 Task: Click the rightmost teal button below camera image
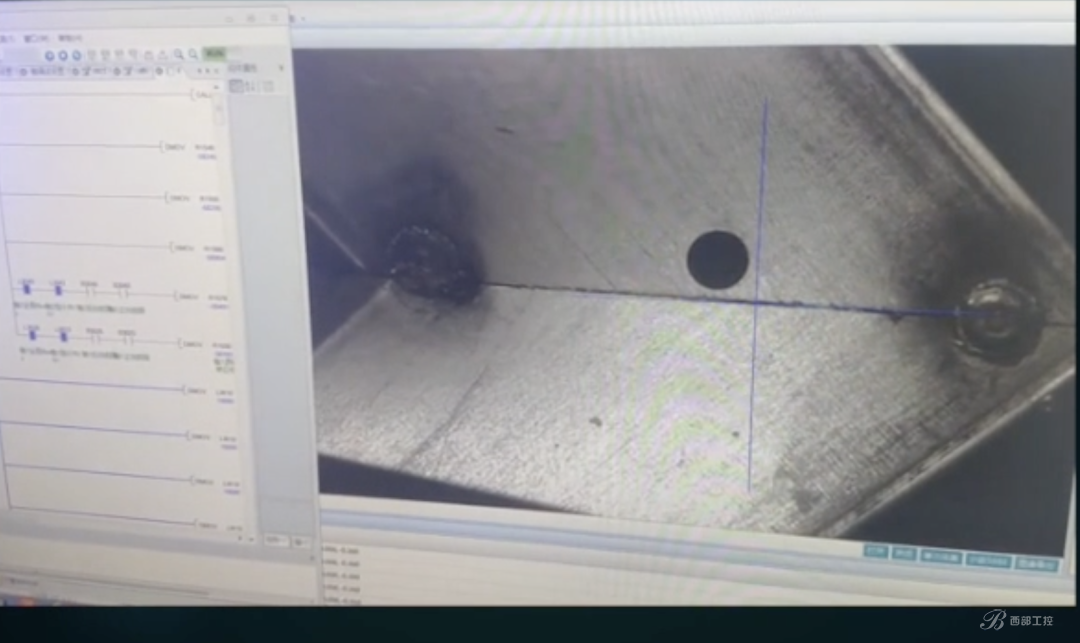point(1037,565)
